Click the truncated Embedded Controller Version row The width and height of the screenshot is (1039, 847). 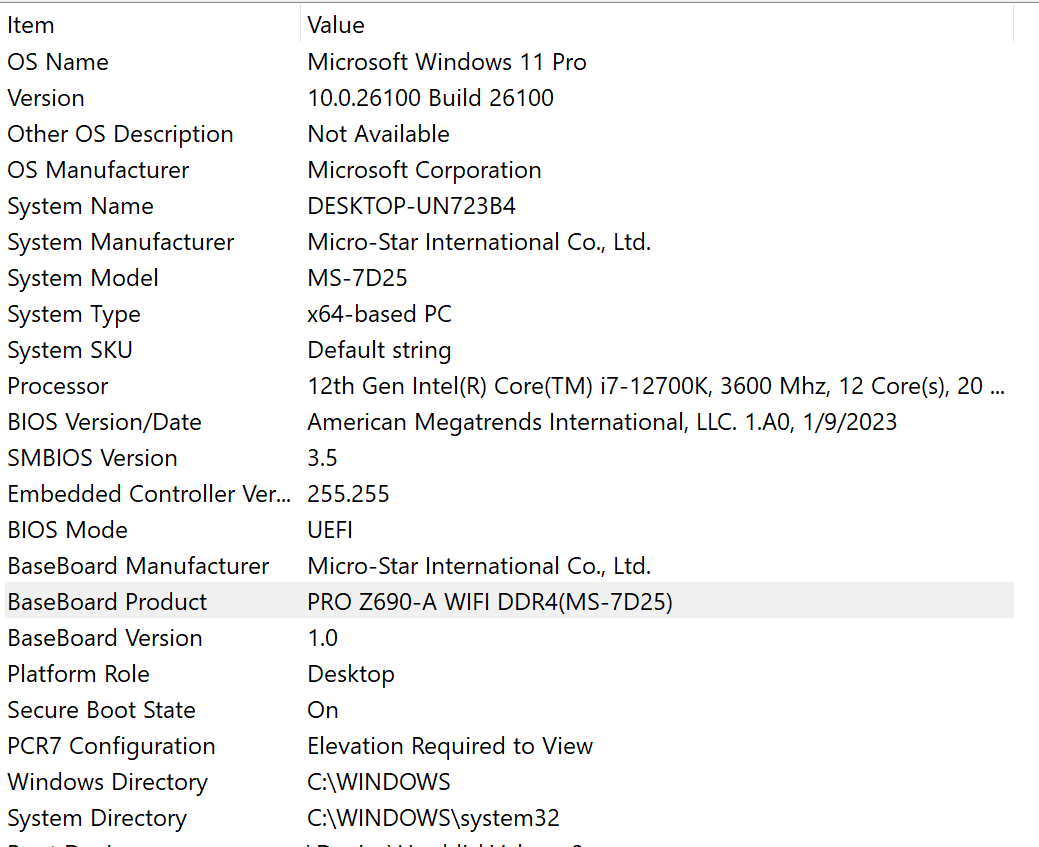click(148, 494)
